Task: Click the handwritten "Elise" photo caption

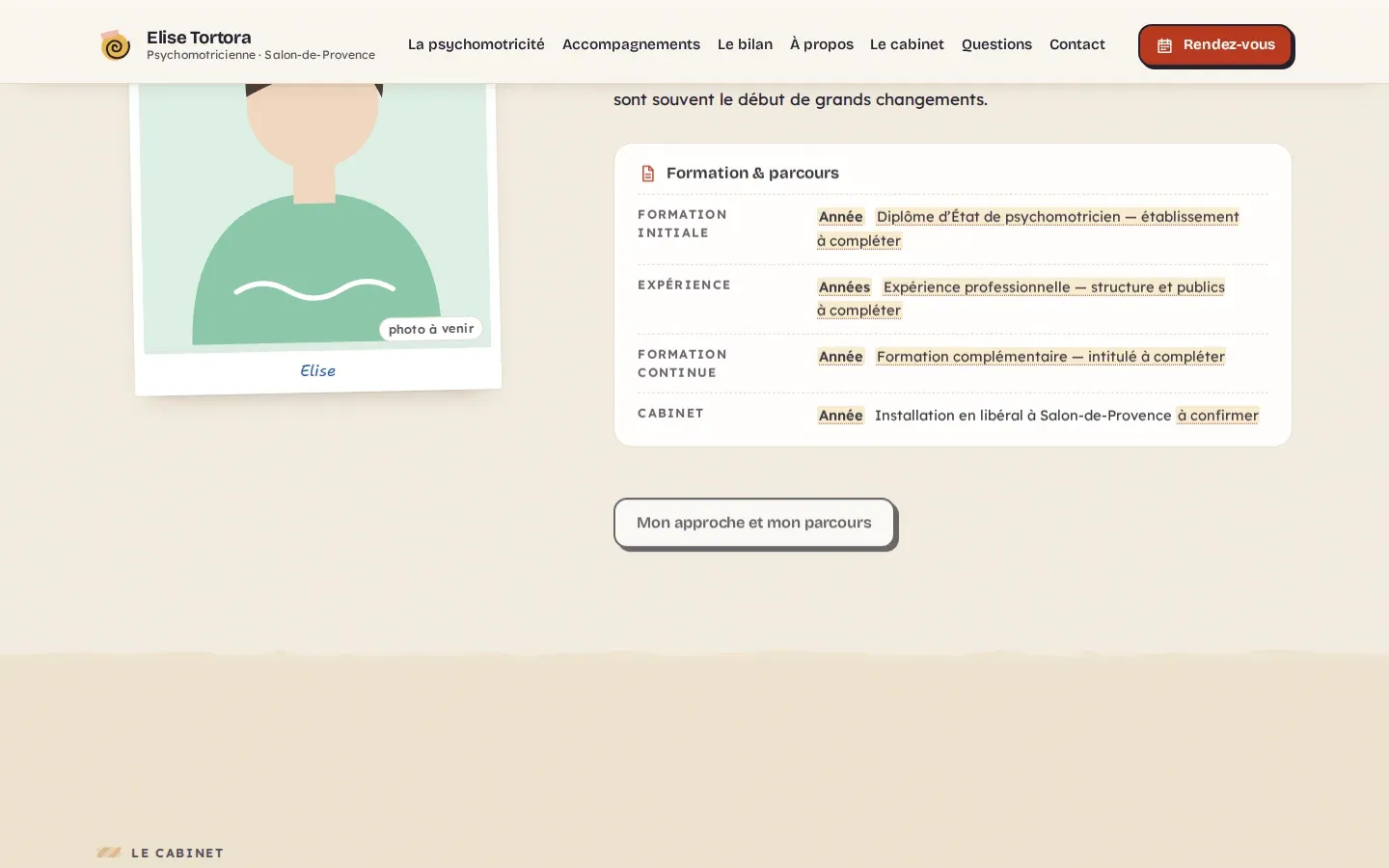Action: point(317,370)
